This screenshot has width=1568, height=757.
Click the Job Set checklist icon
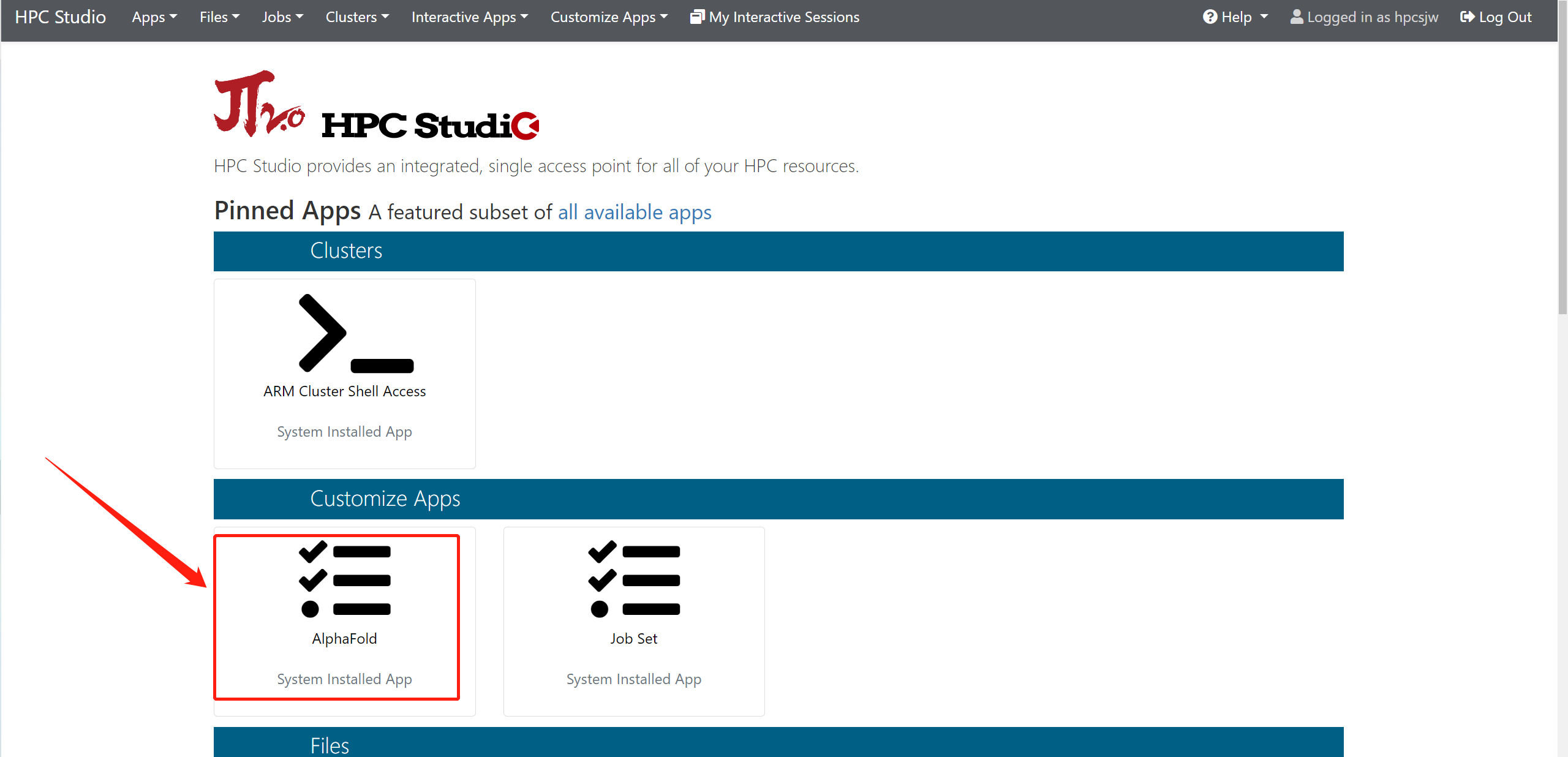[634, 579]
